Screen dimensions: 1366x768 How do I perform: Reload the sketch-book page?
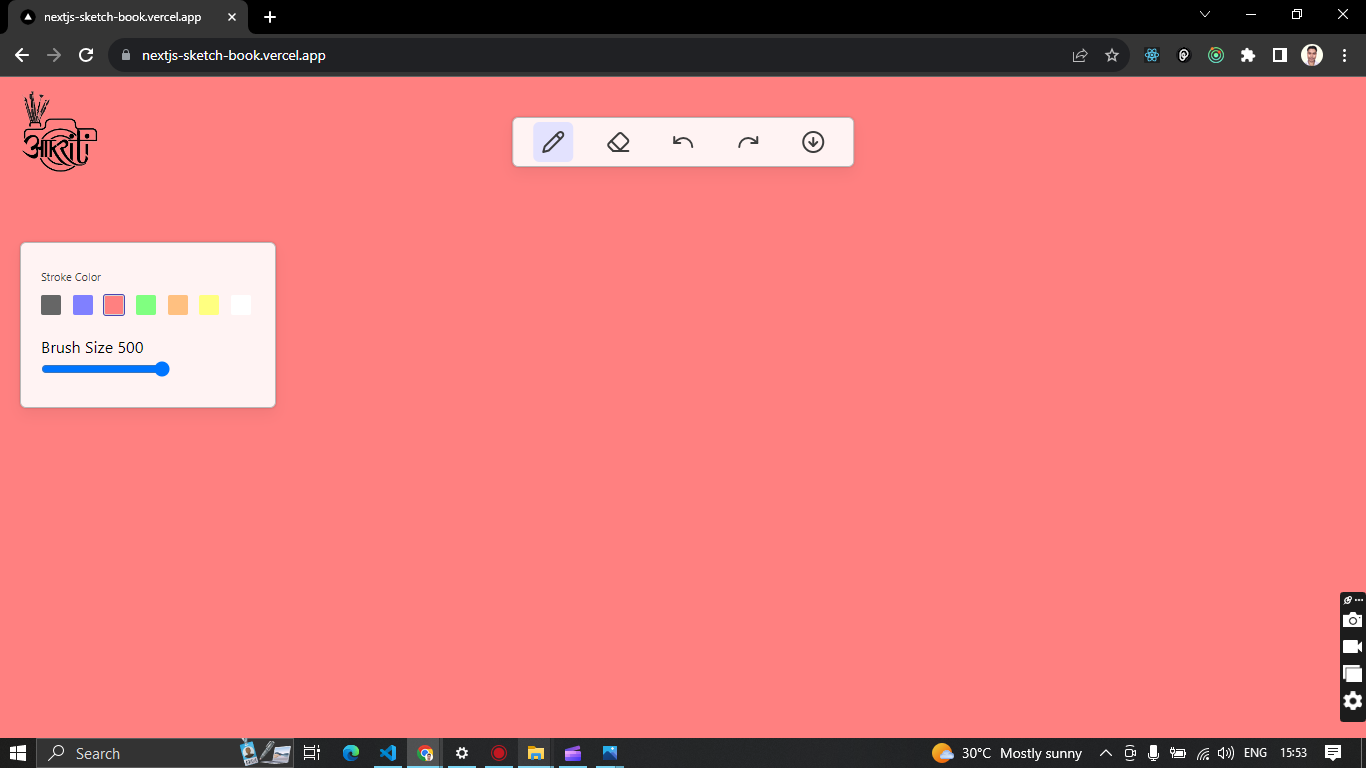[86, 55]
